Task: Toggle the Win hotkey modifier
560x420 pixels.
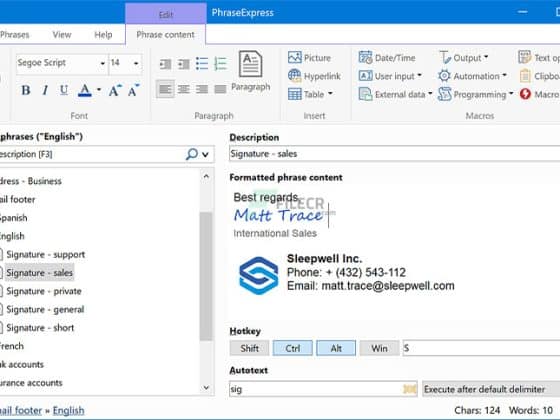Action: [x=379, y=348]
